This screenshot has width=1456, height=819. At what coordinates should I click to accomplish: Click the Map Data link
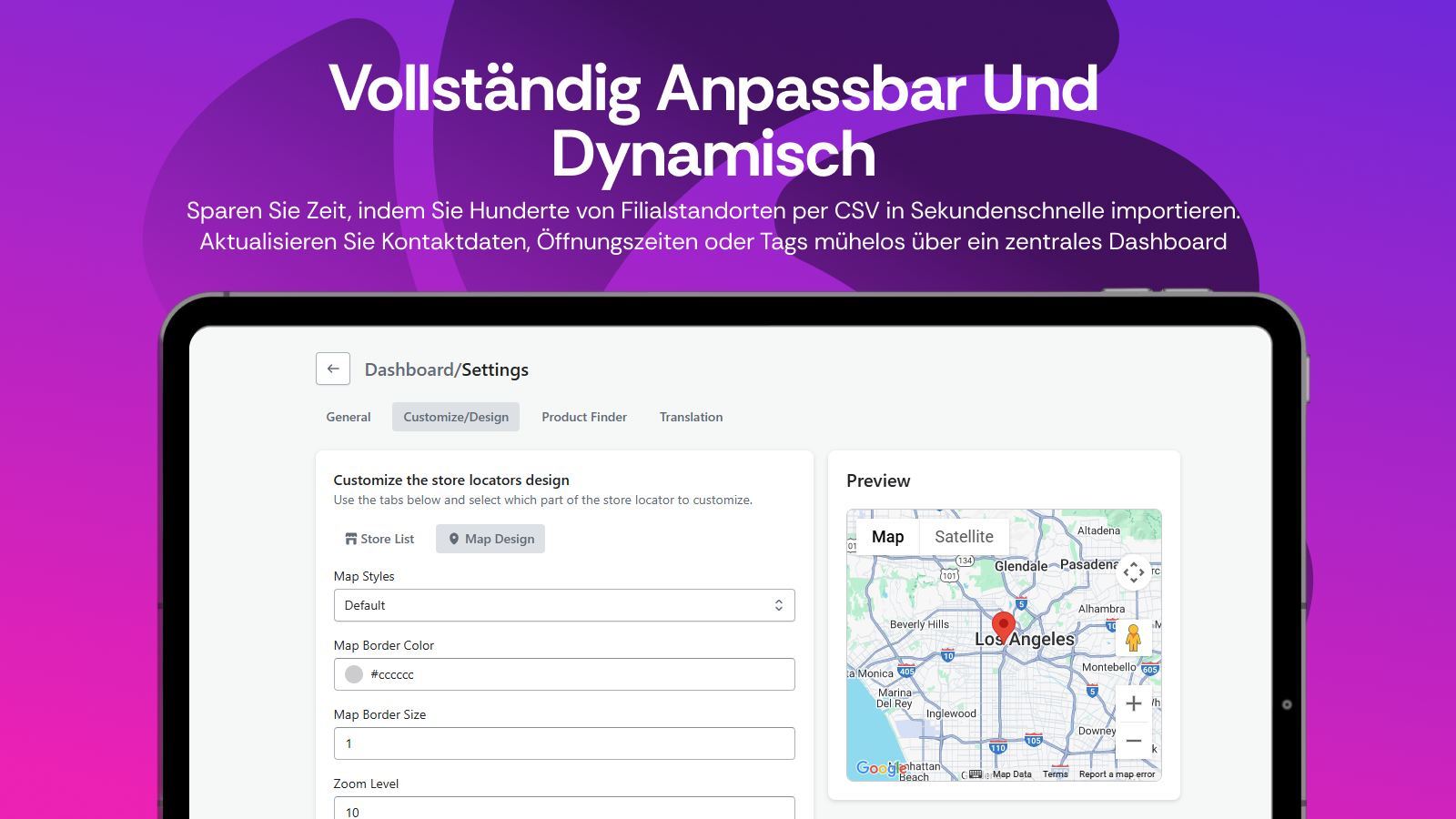[x=1012, y=774]
